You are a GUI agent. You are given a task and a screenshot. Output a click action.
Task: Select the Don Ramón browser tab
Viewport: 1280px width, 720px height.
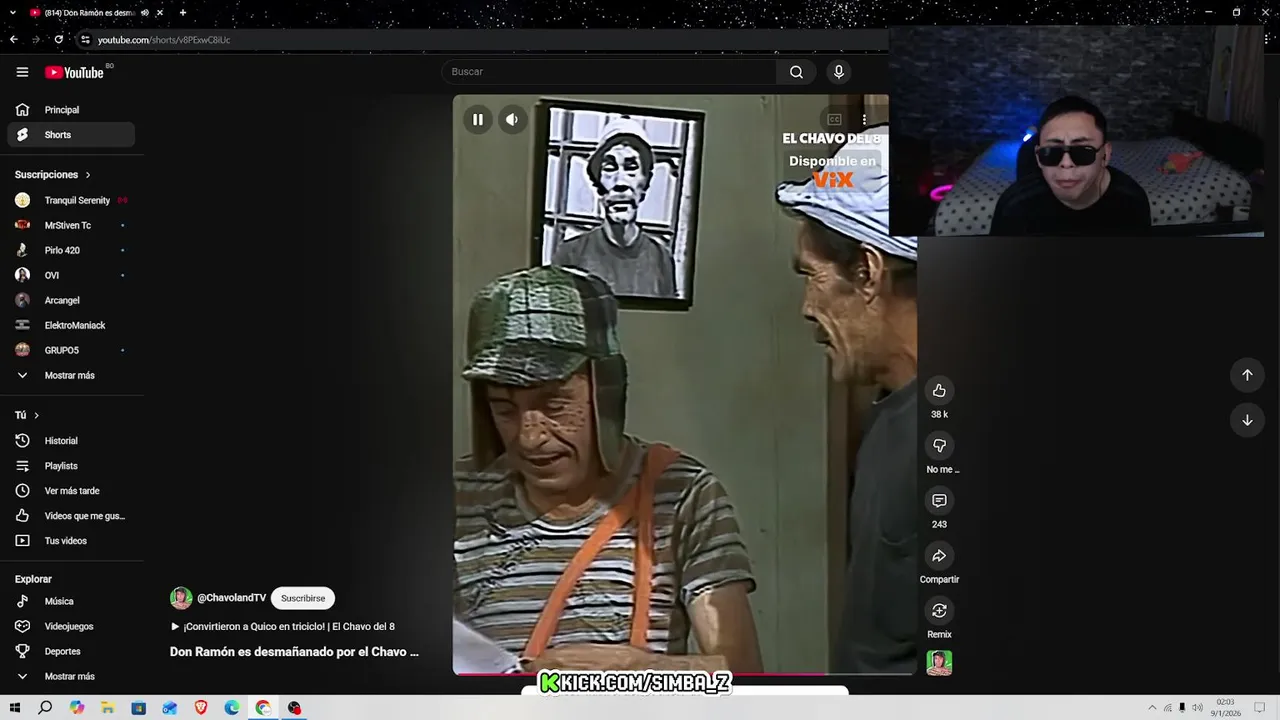[x=90, y=13]
